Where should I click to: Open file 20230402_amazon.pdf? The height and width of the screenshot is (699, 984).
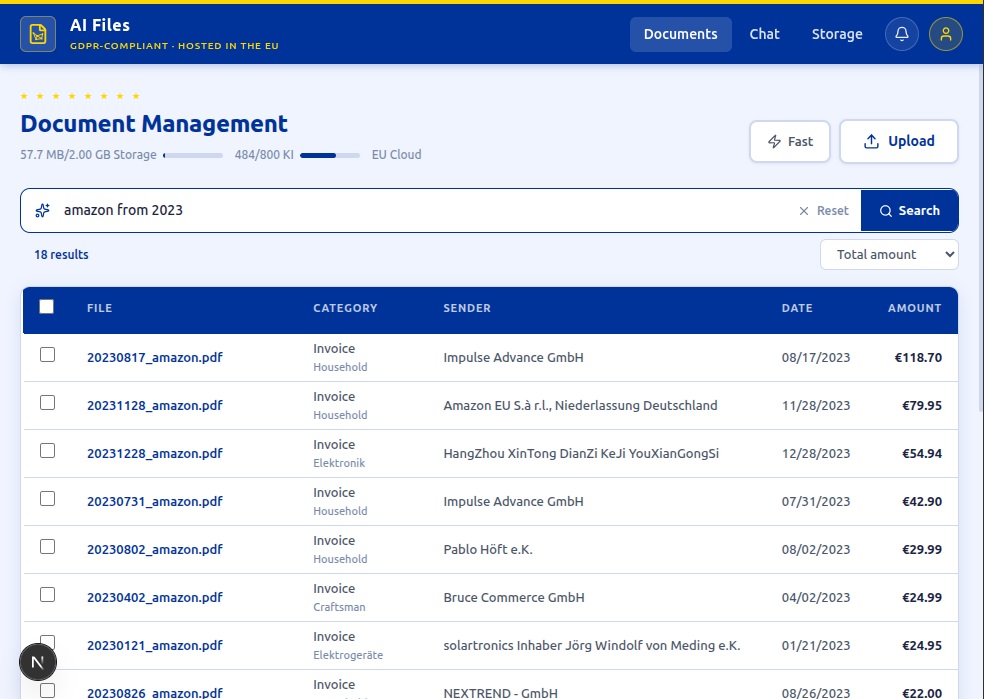click(154, 597)
